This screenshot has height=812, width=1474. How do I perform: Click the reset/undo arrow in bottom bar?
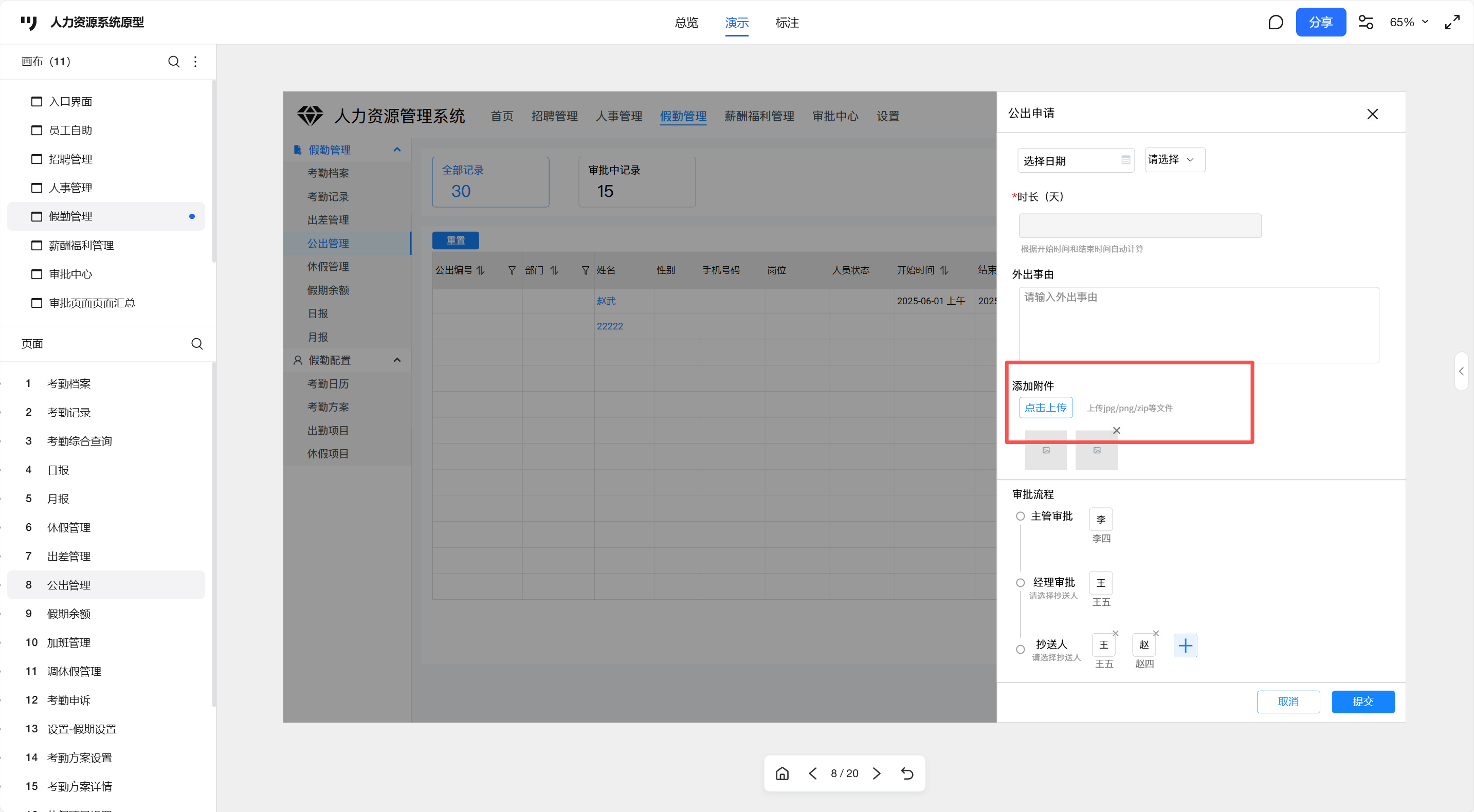(x=907, y=773)
